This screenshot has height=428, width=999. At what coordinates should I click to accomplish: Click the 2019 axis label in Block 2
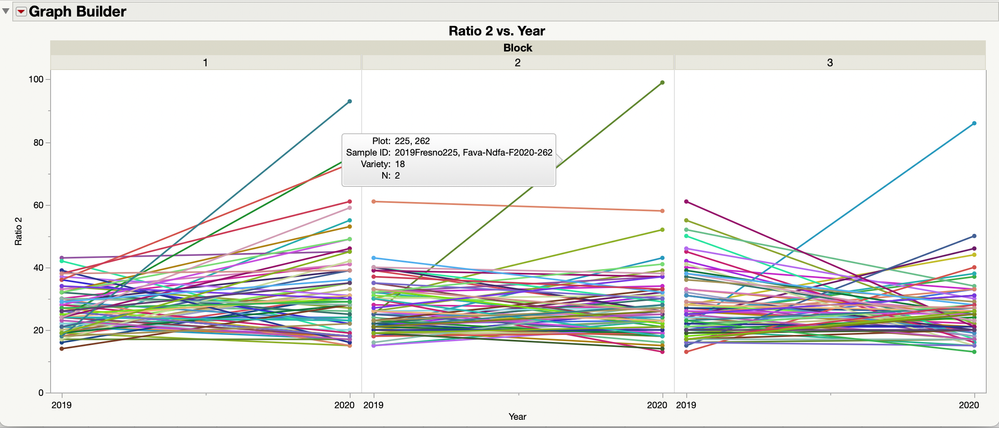click(x=373, y=404)
